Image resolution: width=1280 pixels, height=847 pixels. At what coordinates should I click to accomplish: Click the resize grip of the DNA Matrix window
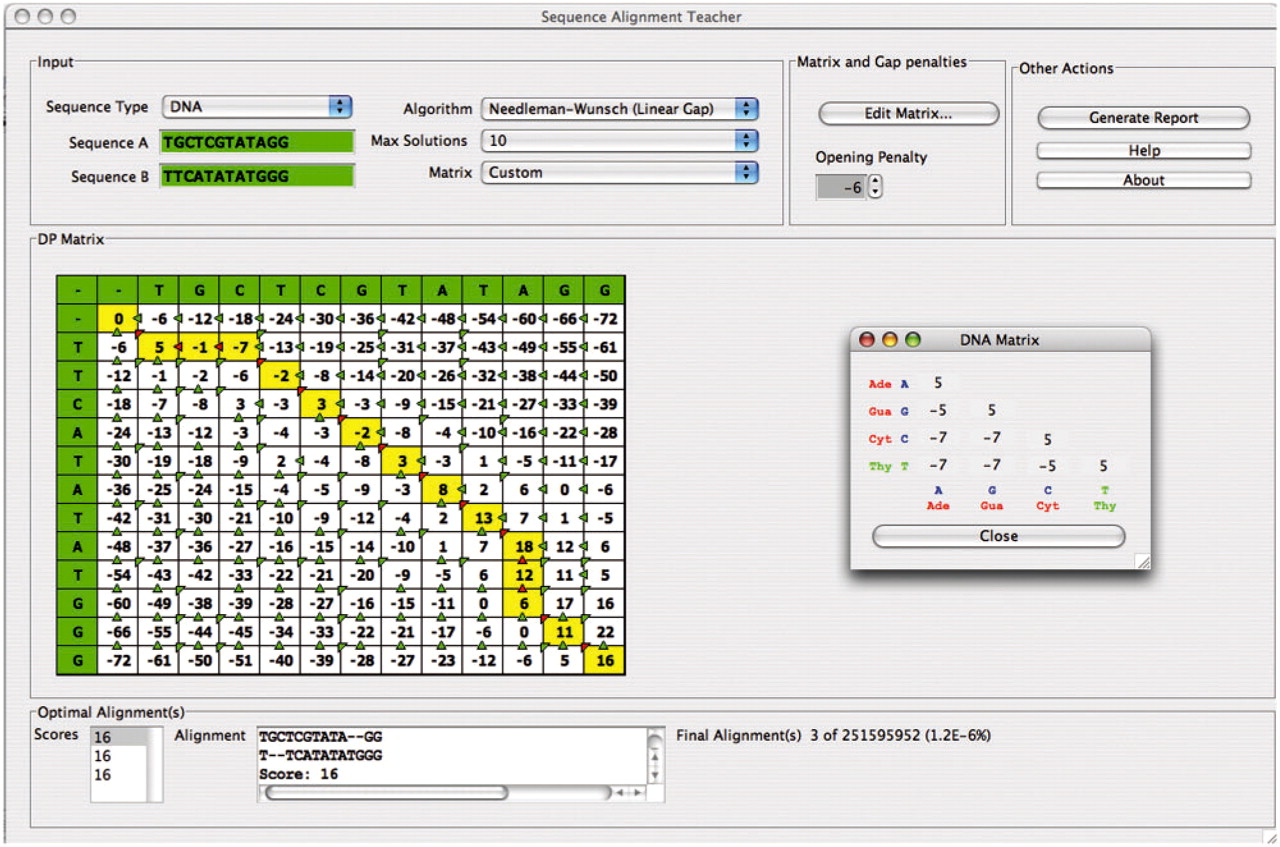[x=1142, y=562]
